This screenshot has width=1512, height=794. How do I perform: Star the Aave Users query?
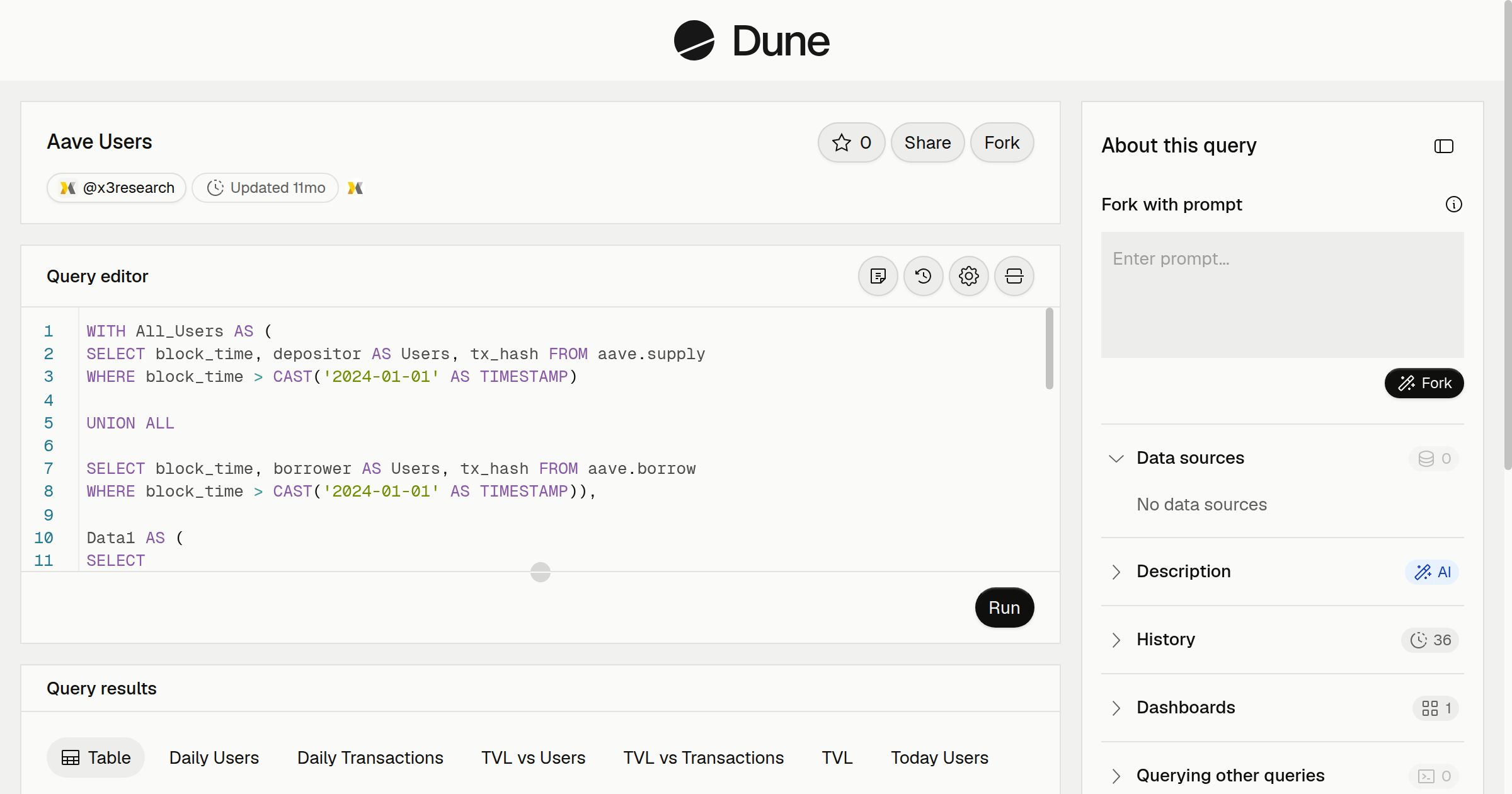point(851,142)
